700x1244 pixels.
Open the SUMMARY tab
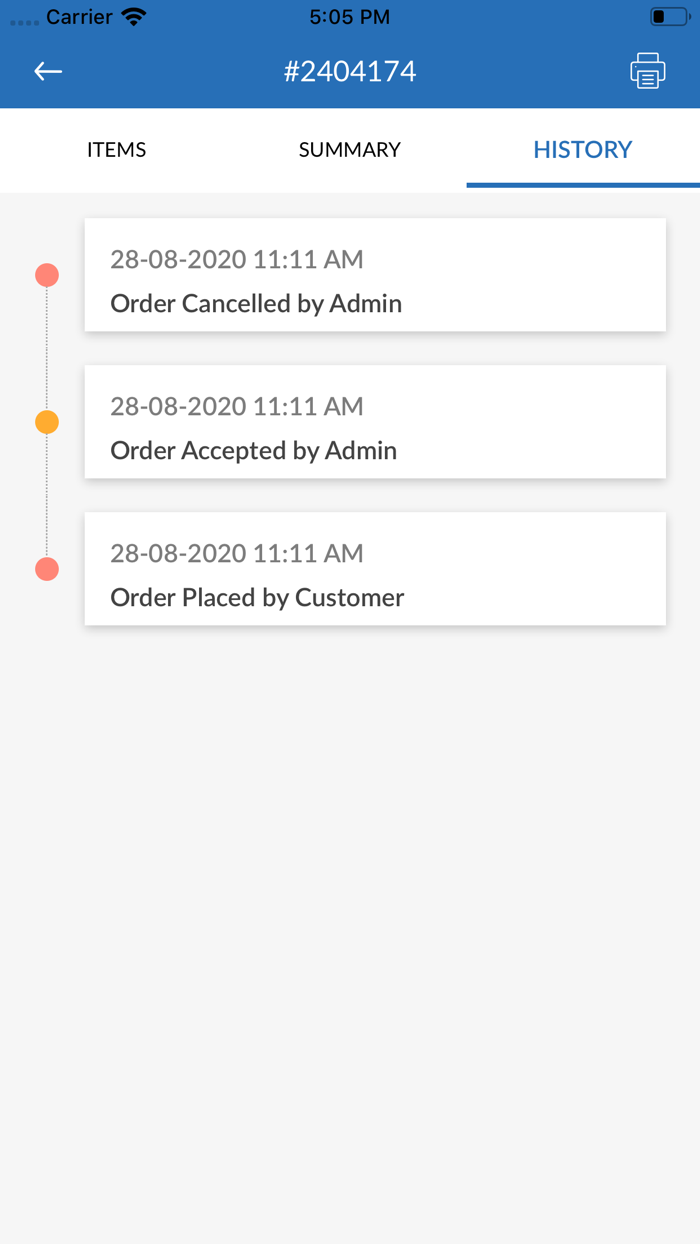coord(349,150)
